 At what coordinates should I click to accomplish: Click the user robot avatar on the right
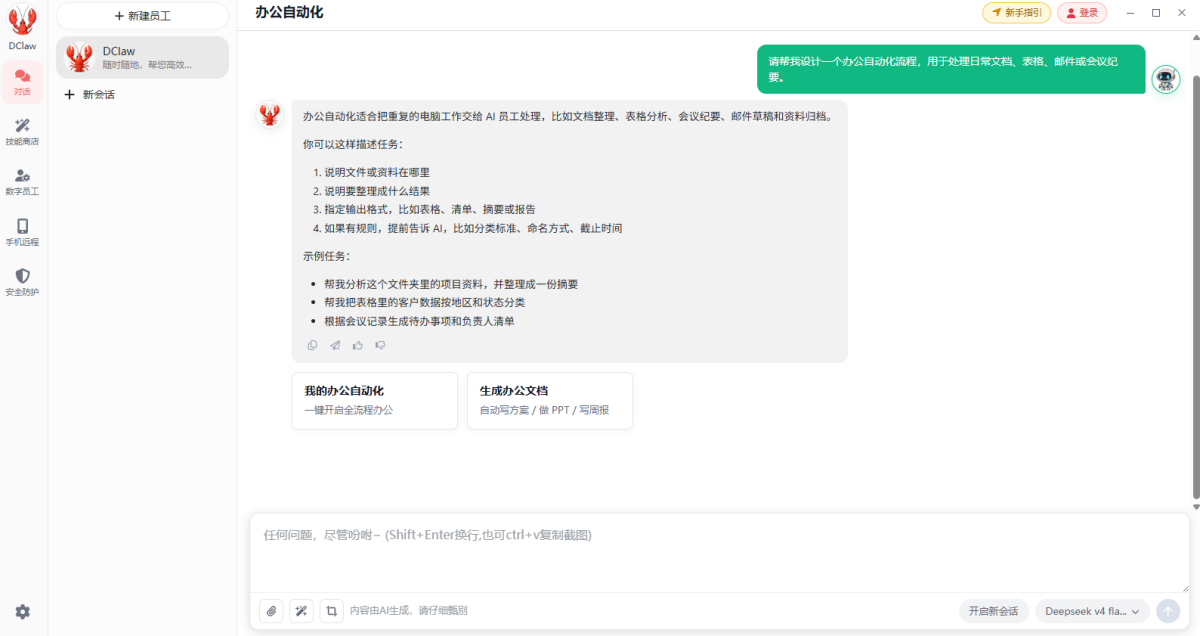click(1165, 80)
